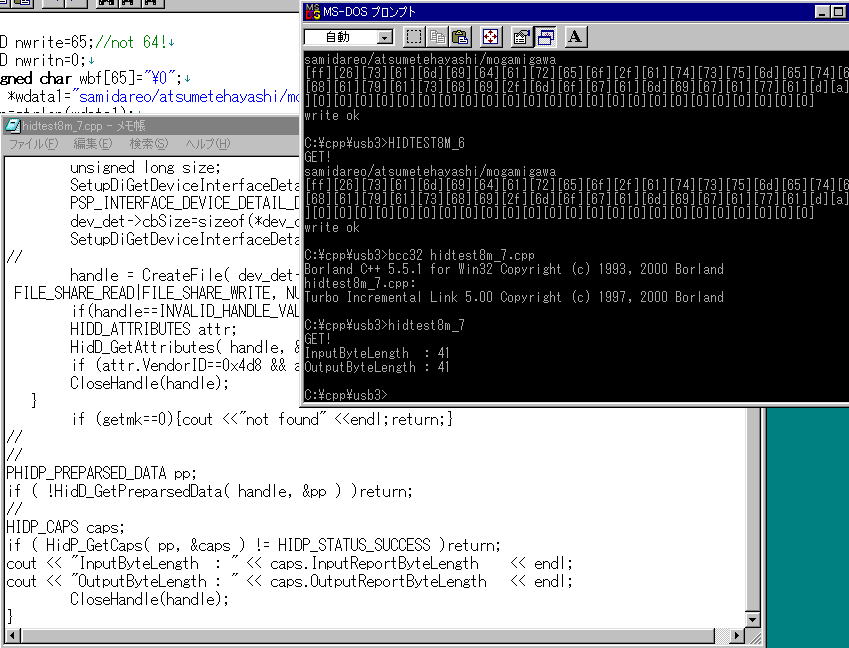This screenshot has width=849, height=648.
Task: Click the '*wdata1=' string line in background editor
Action: coord(153,96)
